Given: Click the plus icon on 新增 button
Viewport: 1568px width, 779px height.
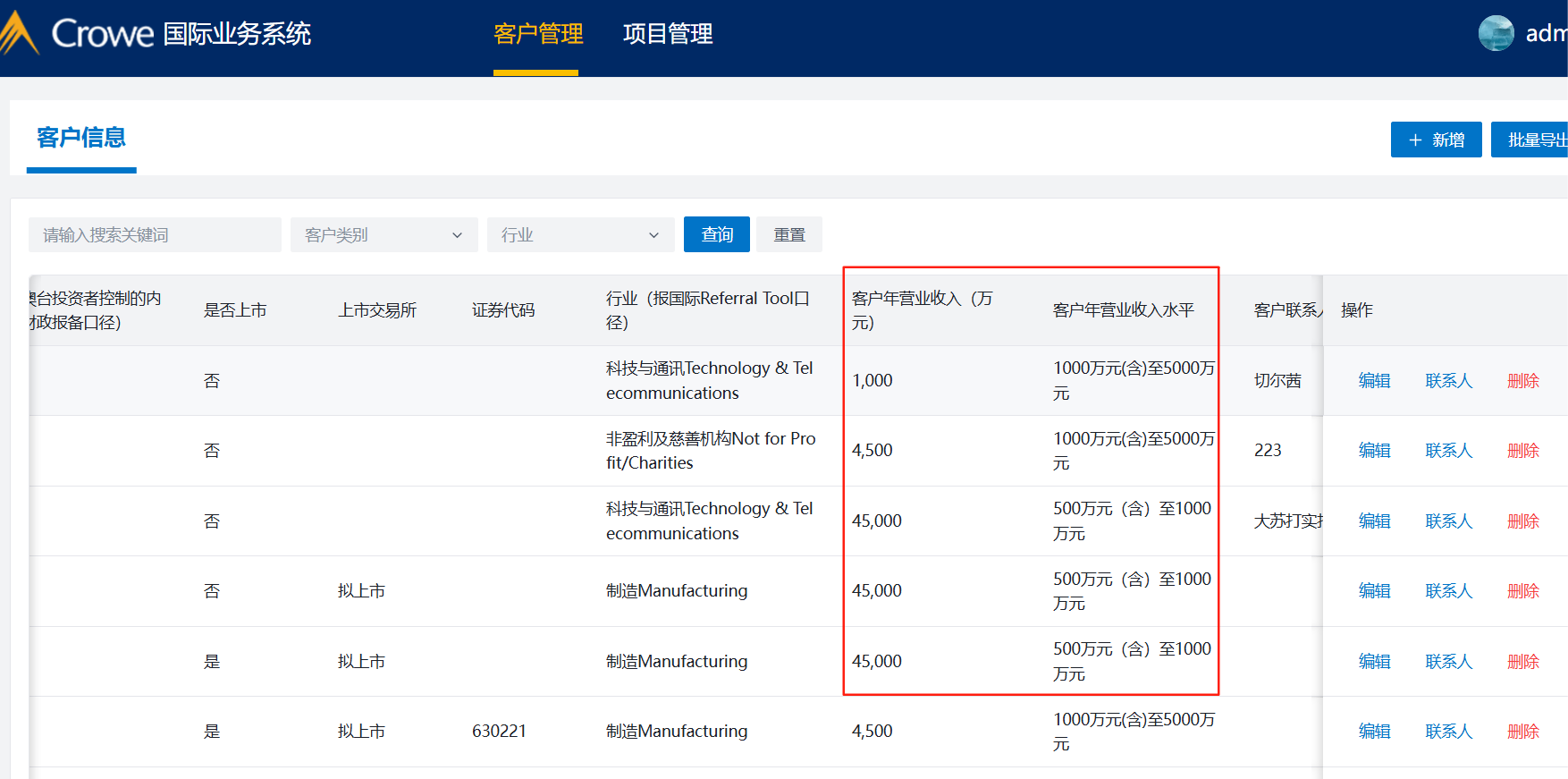Looking at the screenshot, I should 1415,140.
